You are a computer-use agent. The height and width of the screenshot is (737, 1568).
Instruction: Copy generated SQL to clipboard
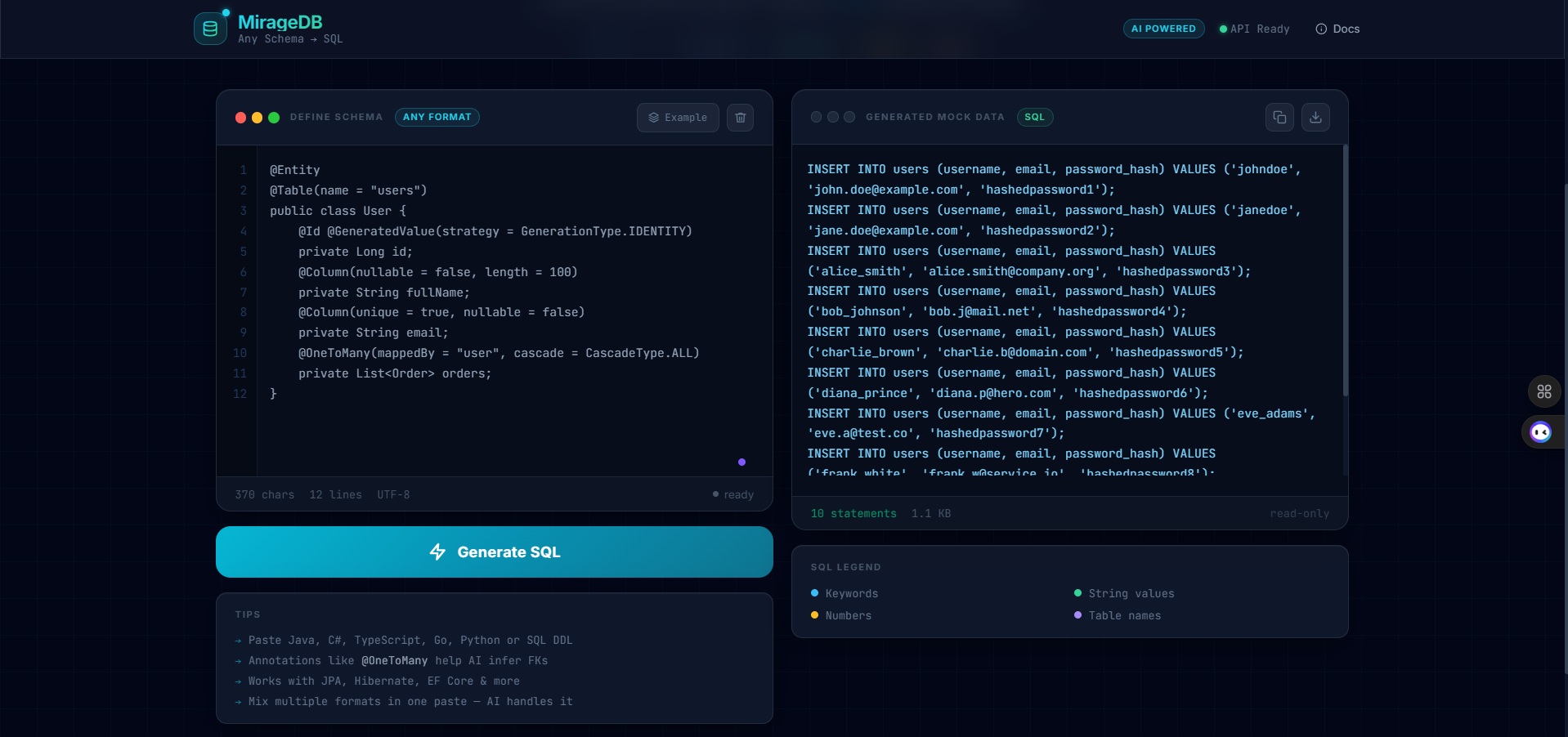tap(1280, 118)
